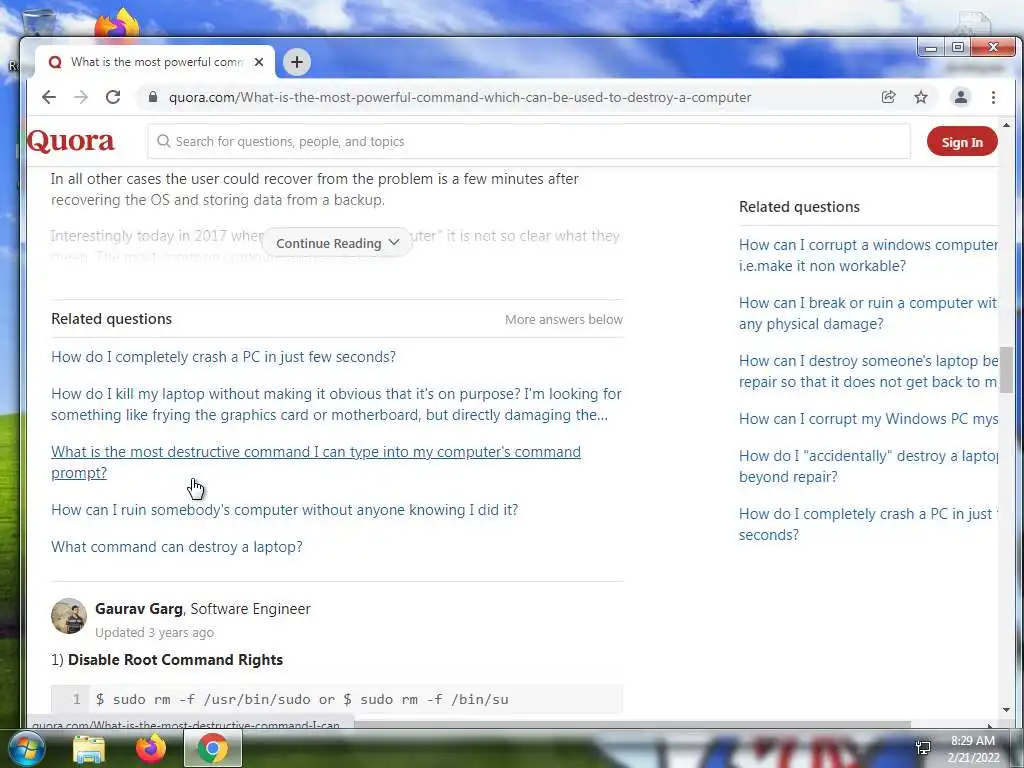Open Gaurav Garg author name link
This screenshot has width=1024, height=768.
tap(138, 609)
